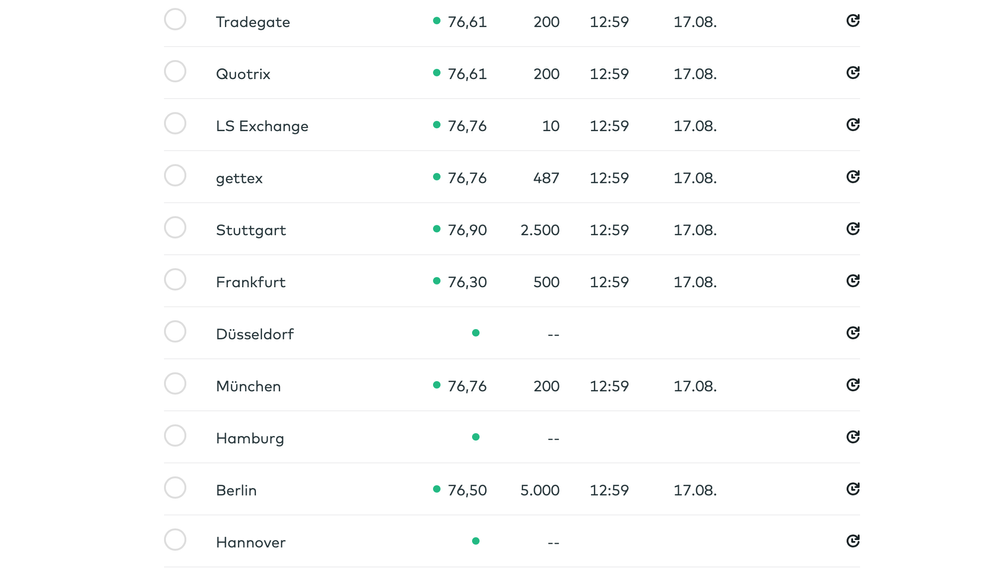
Task: Choose Berlin as trading venue
Action: (x=175, y=488)
